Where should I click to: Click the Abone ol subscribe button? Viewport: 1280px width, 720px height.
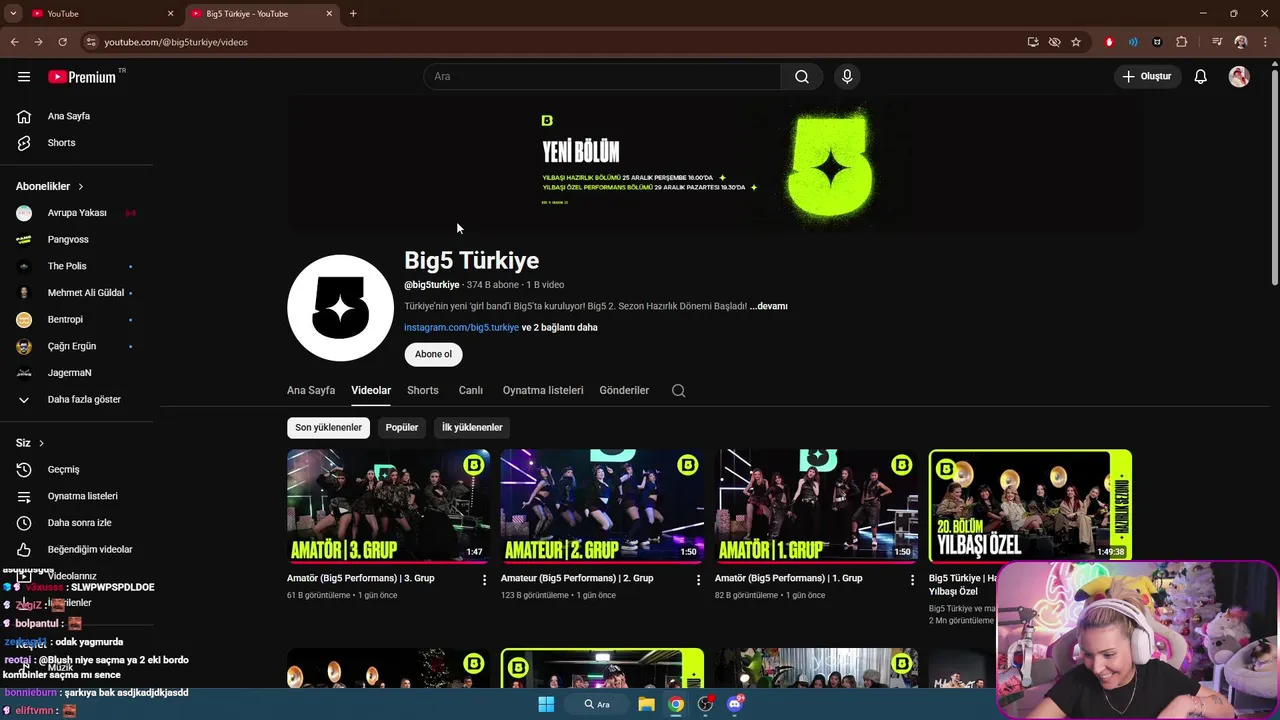click(433, 354)
